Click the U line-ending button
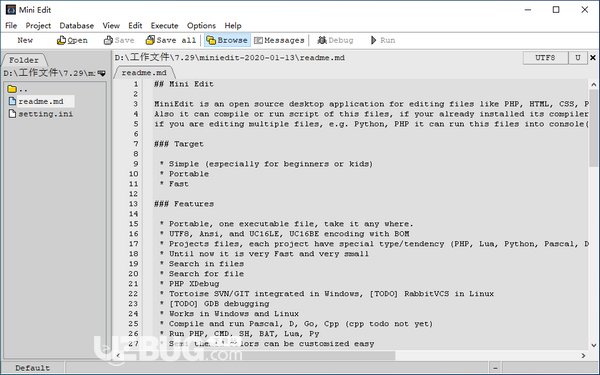 (x=578, y=58)
